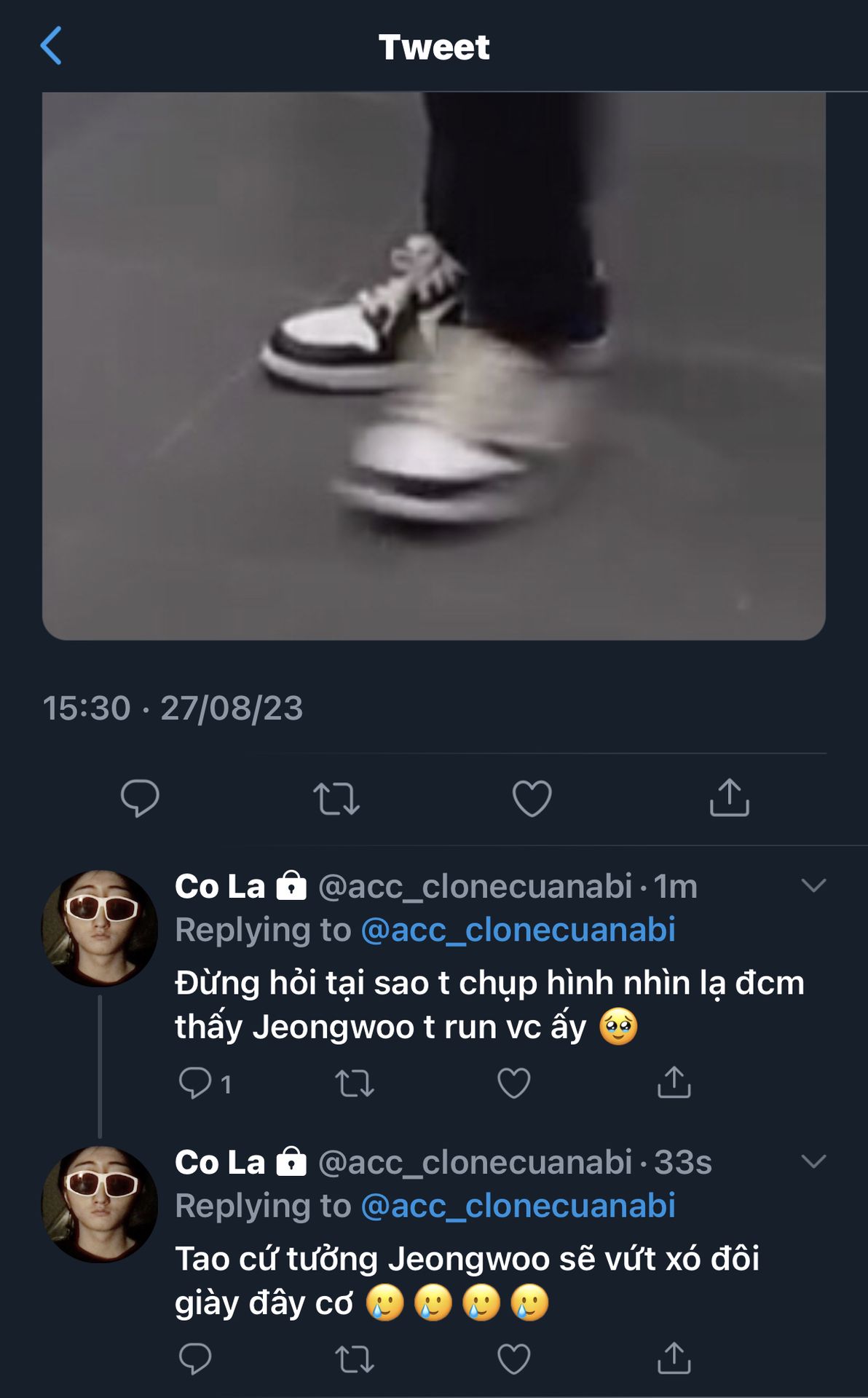The height and width of the screenshot is (1398, 868).
Task: Like the 1m-old reply
Action: (514, 1083)
